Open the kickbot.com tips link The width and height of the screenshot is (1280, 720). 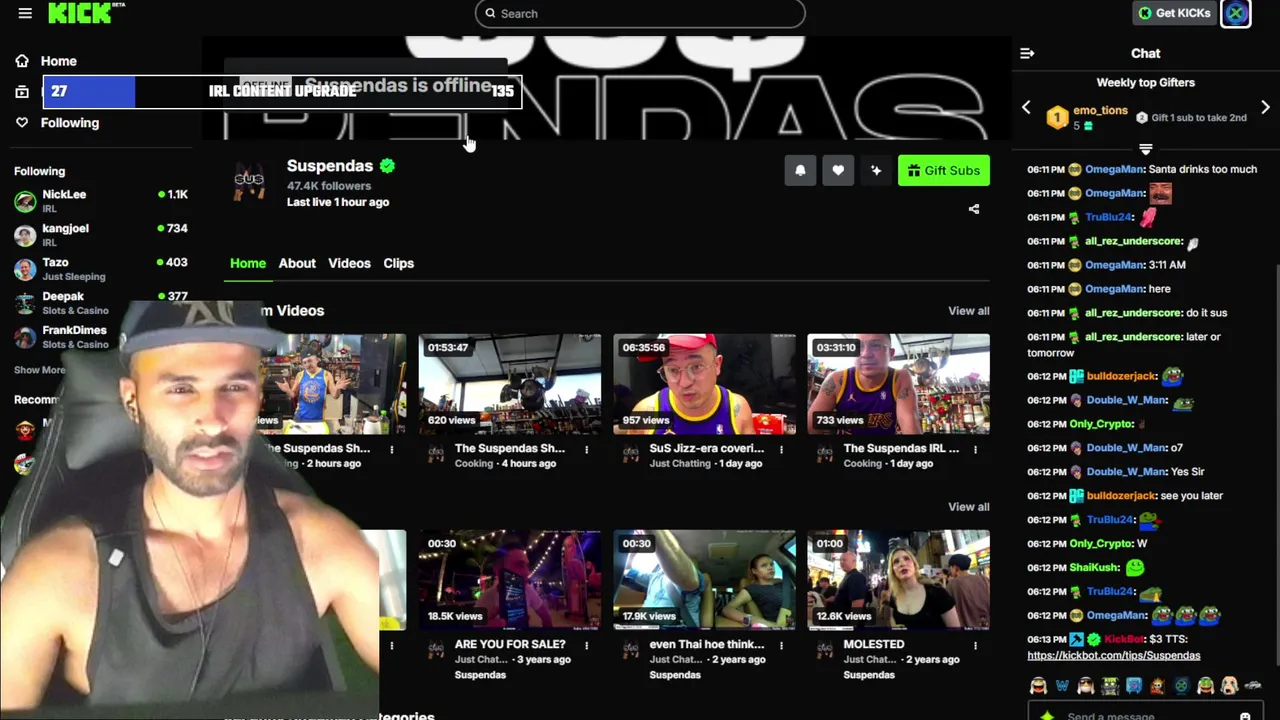tap(1114, 656)
